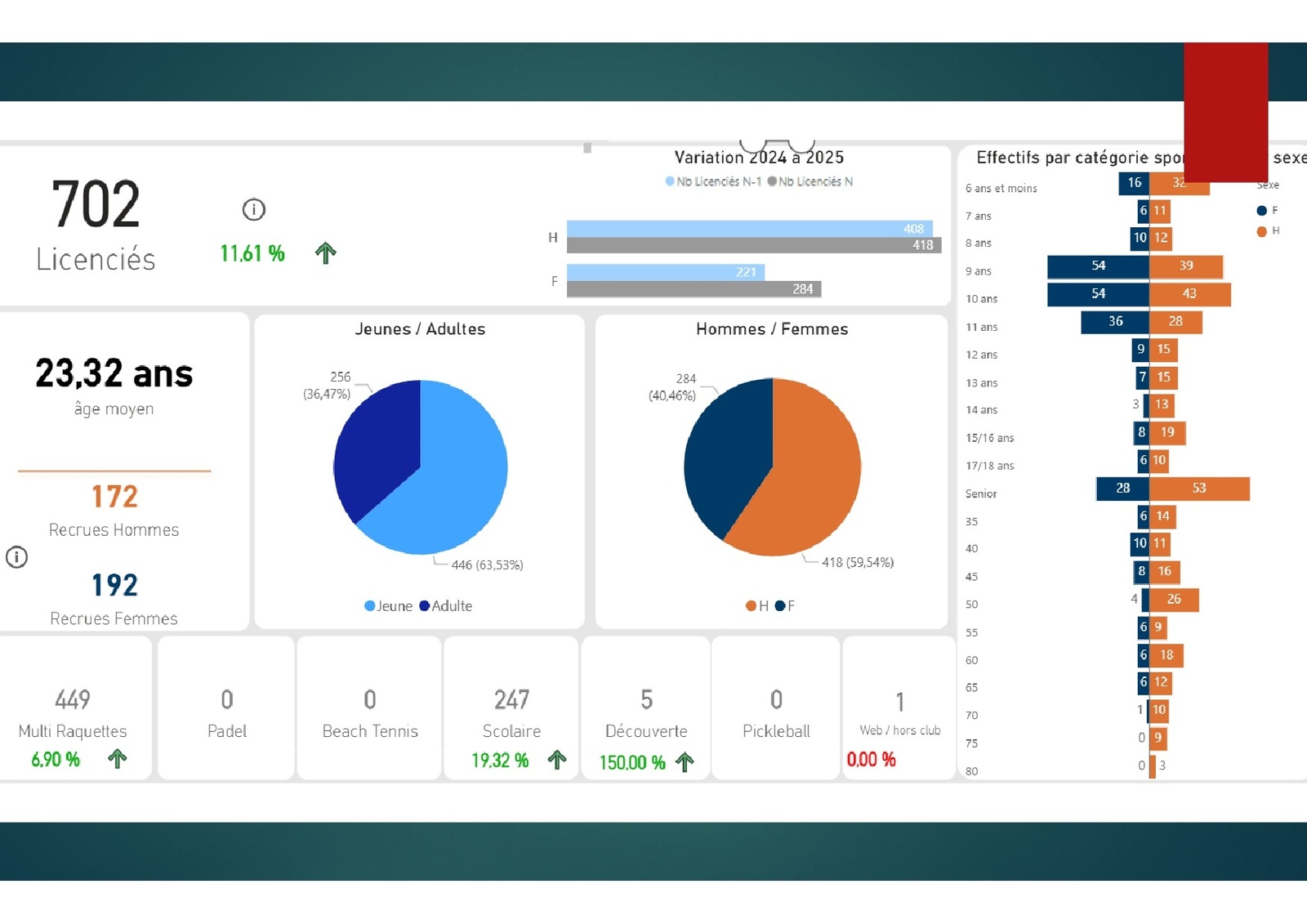
Task: Click the up arrow beside Scolaire 19,32 %
Action: [557, 760]
